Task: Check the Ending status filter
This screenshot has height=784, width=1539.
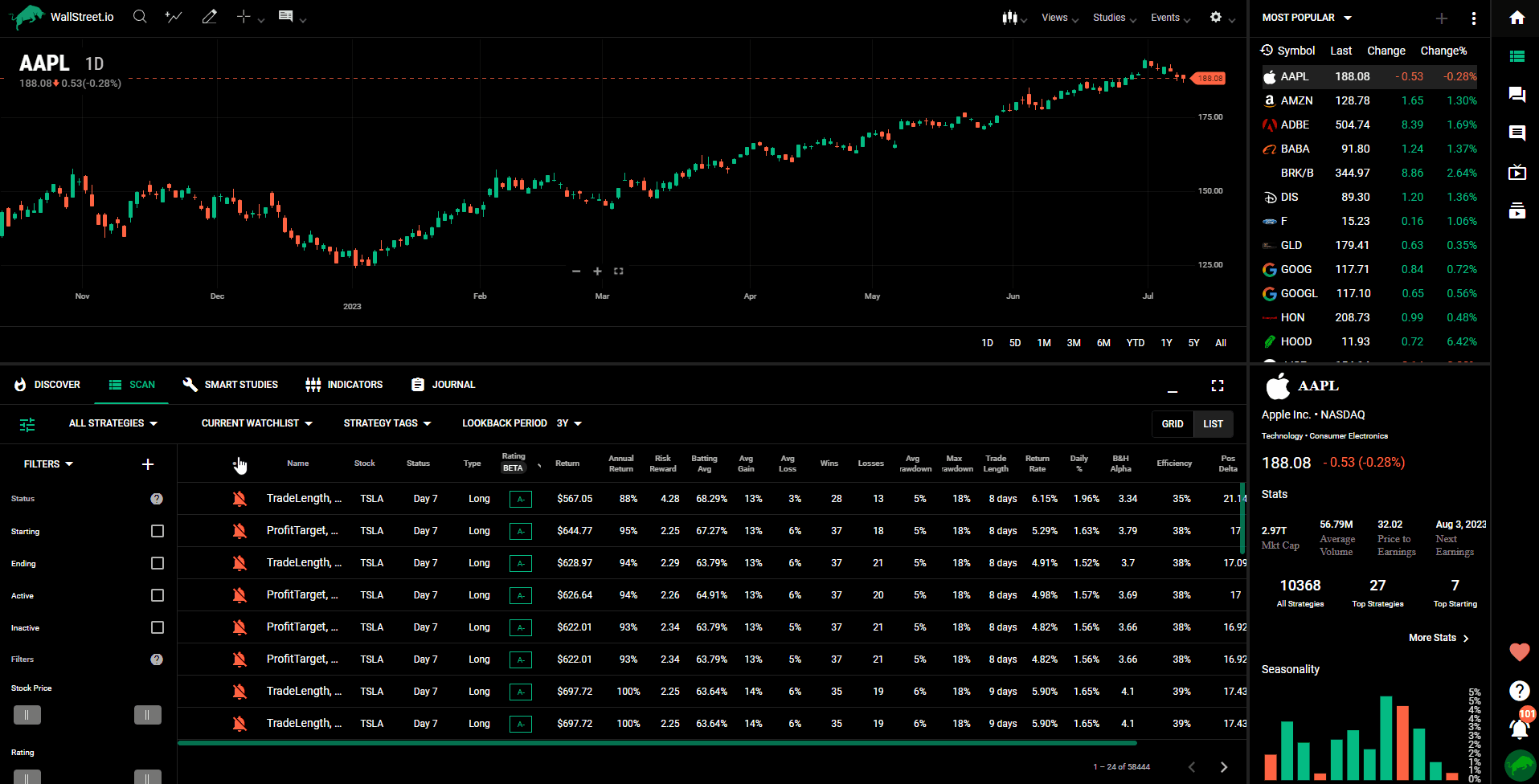Action: pyautogui.click(x=158, y=563)
